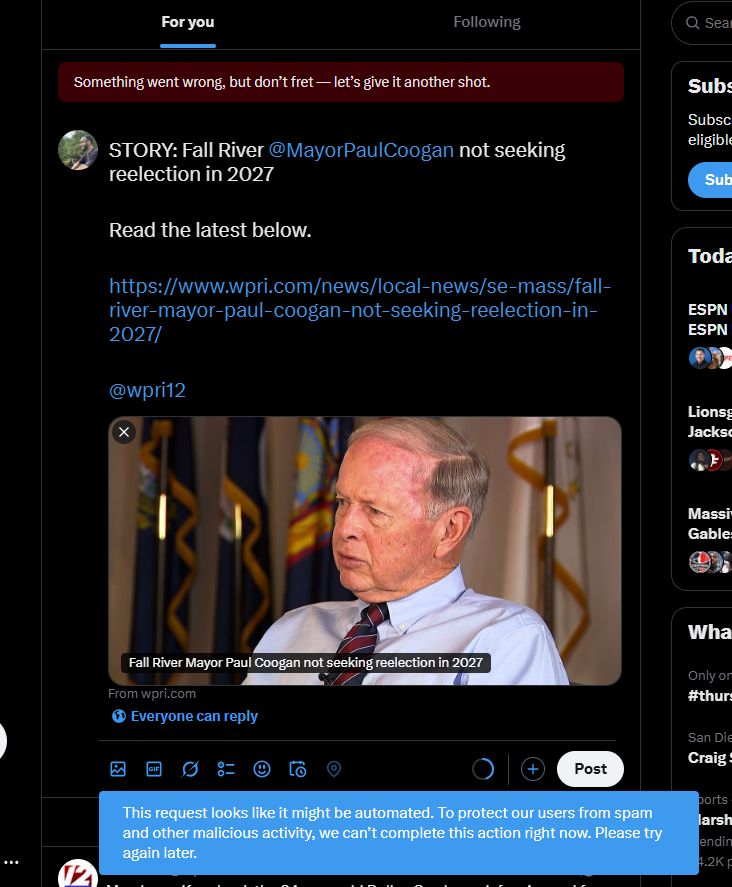
Task: Click the Post button
Action: [590, 769]
